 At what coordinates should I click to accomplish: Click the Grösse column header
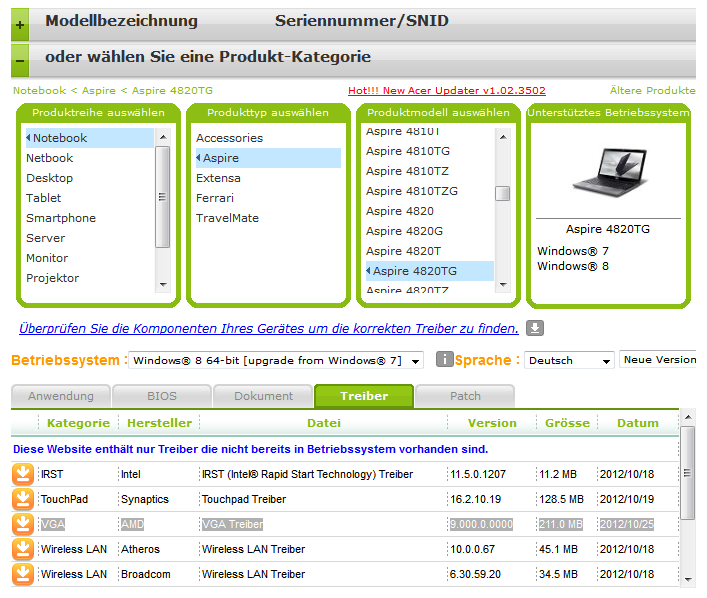567,423
